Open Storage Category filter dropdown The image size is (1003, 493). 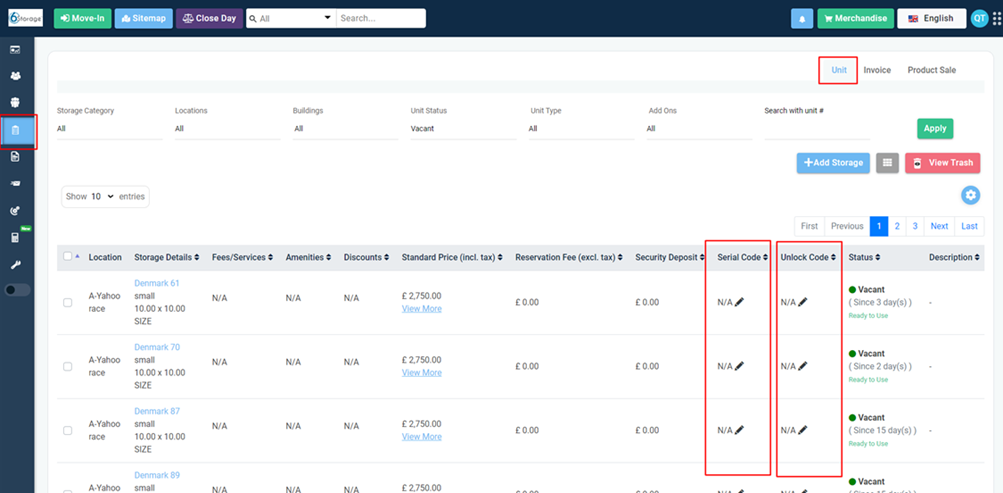(109, 129)
